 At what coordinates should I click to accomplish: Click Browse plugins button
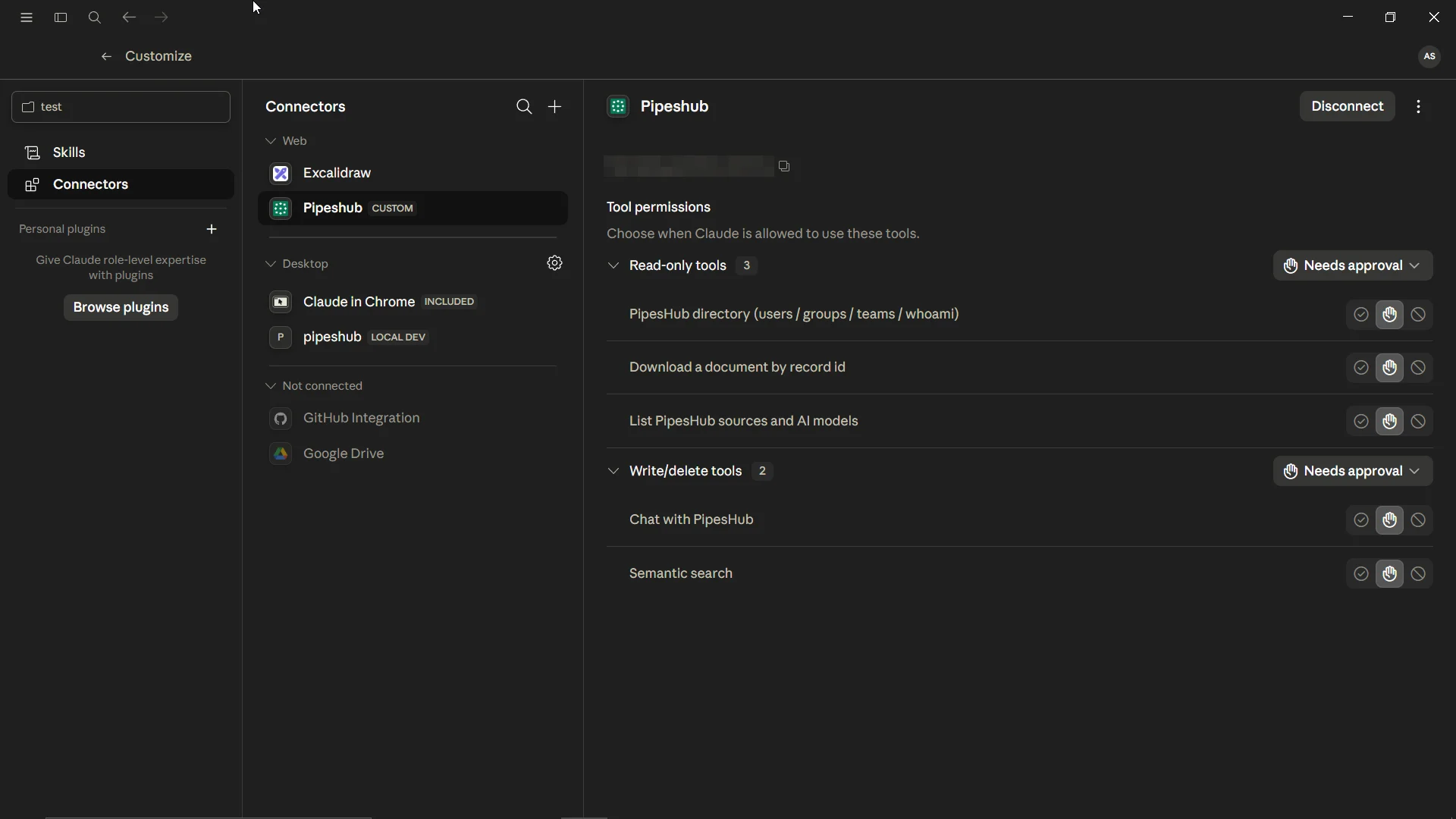coord(121,308)
